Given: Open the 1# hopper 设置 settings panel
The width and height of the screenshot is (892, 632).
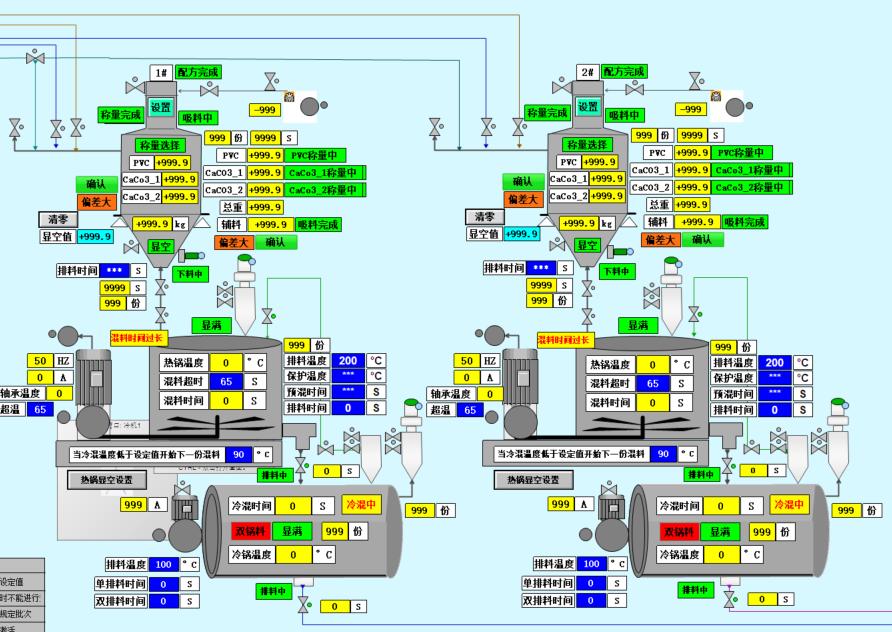Looking at the screenshot, I should point(161,107).
